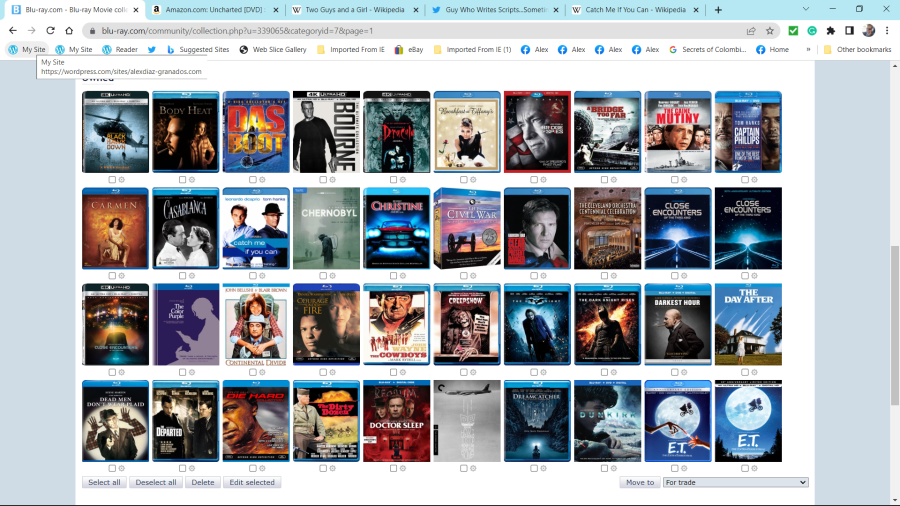
Task: Open the eBay bookmark
Action: point(408,49)
